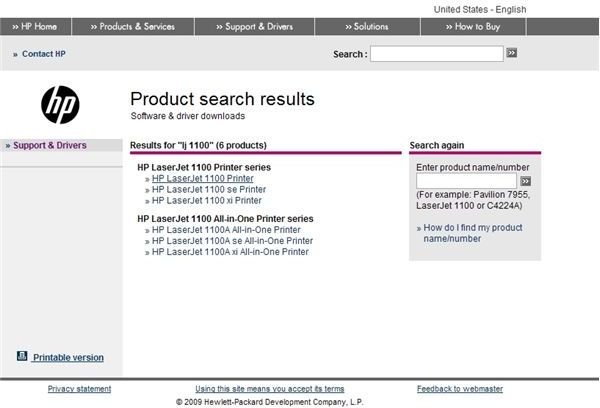This screenshot has height=408, width=600.
Task: Open HP LaserJet 1100A se All-in-One Printer
Action: click(232, 241)
